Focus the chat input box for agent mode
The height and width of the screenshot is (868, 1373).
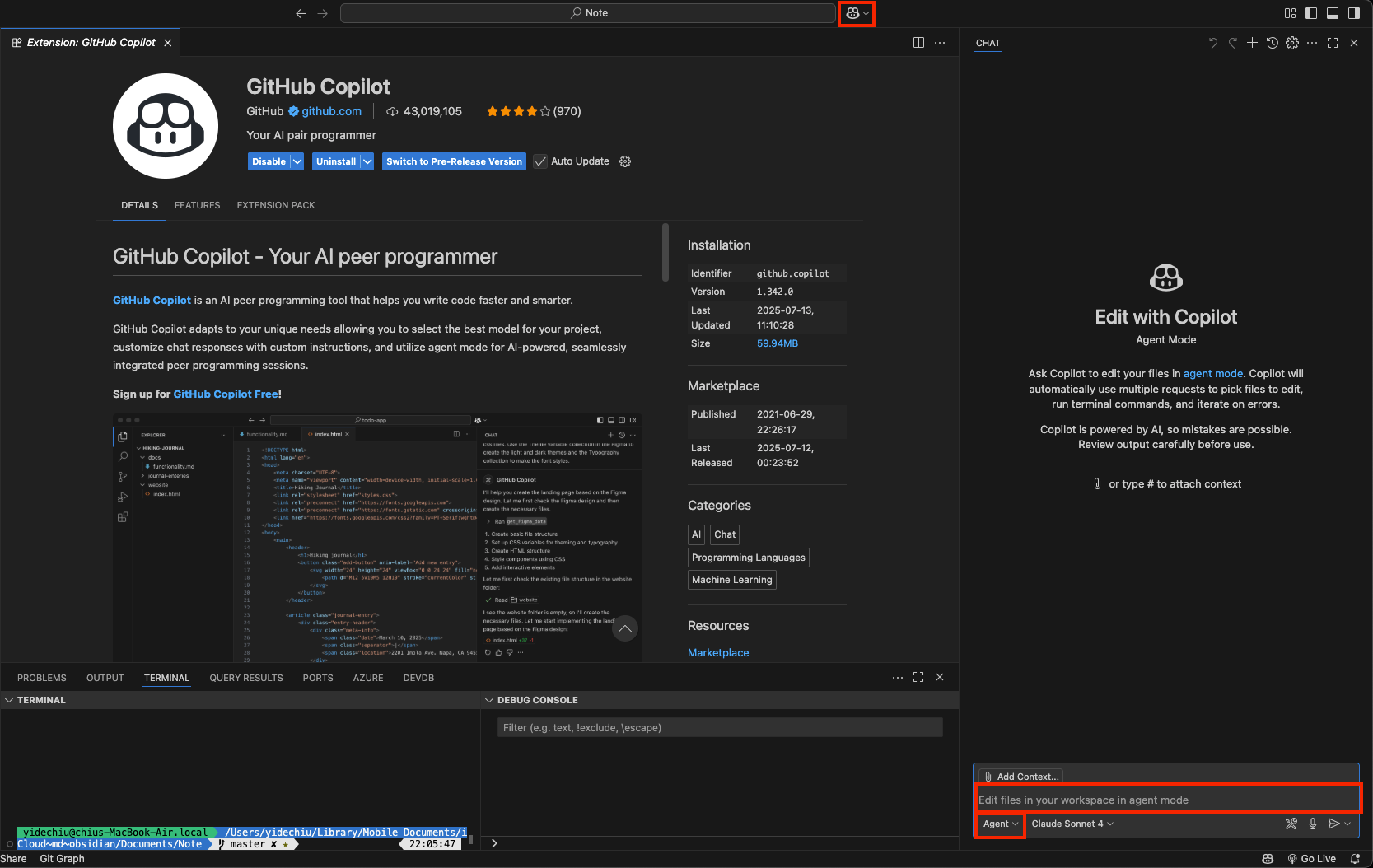pyautogui.click(x=1167, y=800)
